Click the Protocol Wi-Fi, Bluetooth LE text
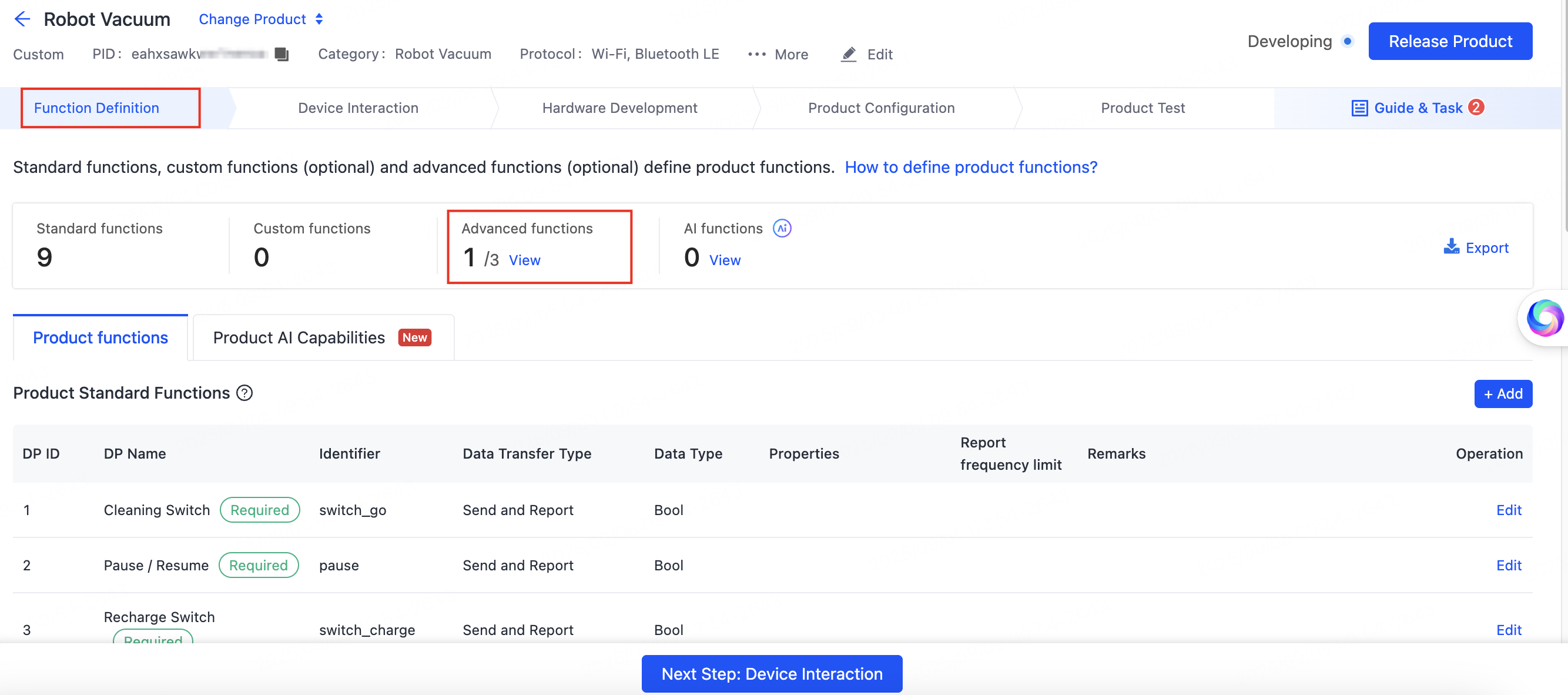The height and width of the screenshot is (695, 1568). click(619, 54)
